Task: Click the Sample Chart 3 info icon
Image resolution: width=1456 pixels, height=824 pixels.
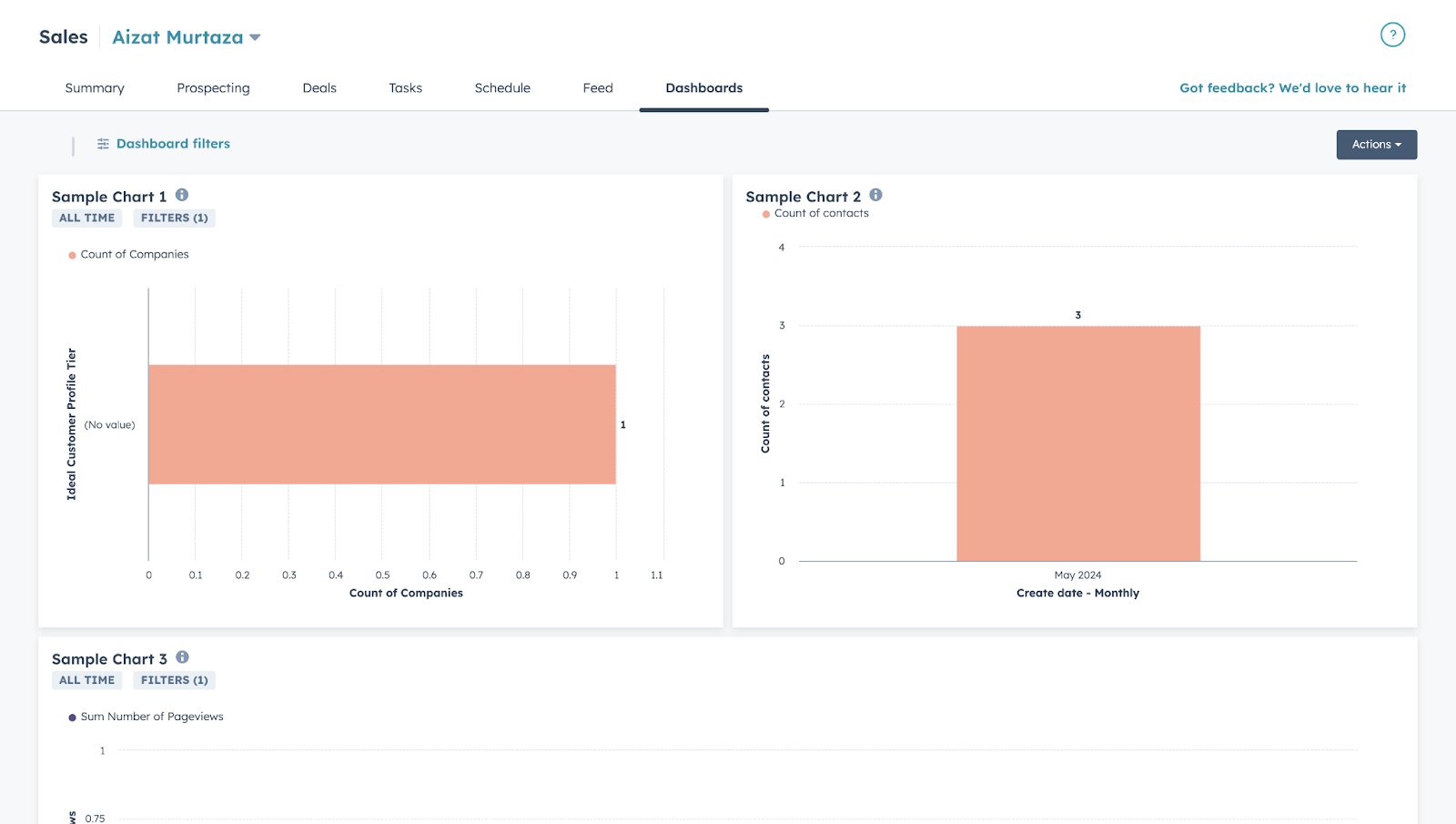Action: click(182, 657)
